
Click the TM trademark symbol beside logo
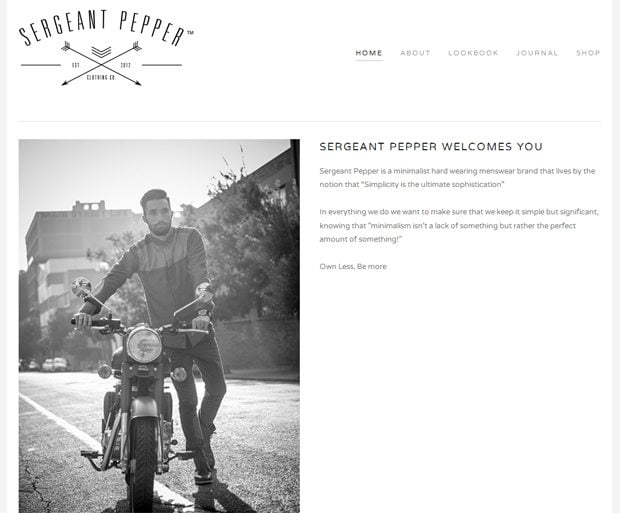click(190, 33)
